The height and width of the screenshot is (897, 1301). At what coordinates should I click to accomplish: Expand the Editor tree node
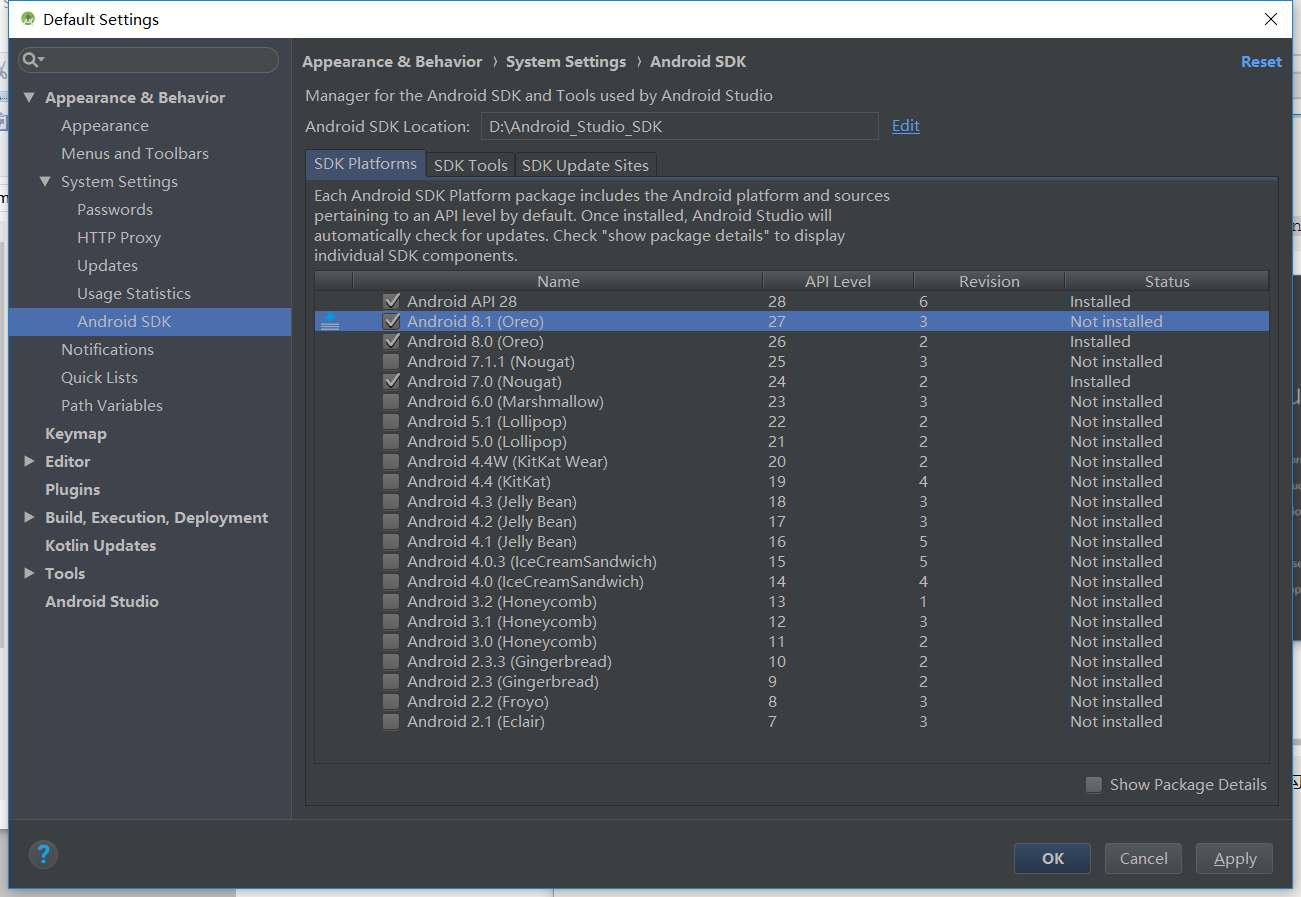point(29,461)
